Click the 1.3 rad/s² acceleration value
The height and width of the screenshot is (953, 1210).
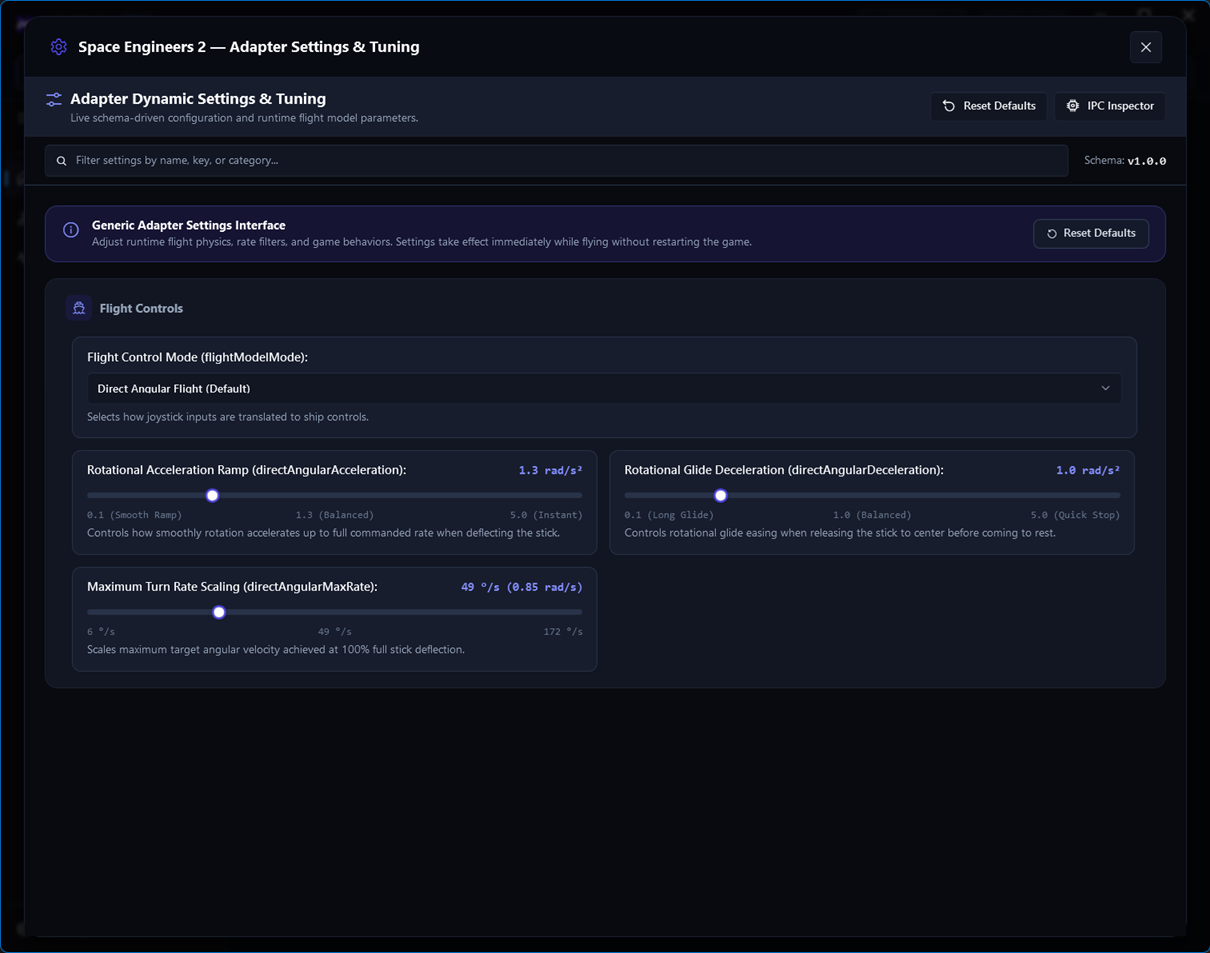[x=550, y=470]
